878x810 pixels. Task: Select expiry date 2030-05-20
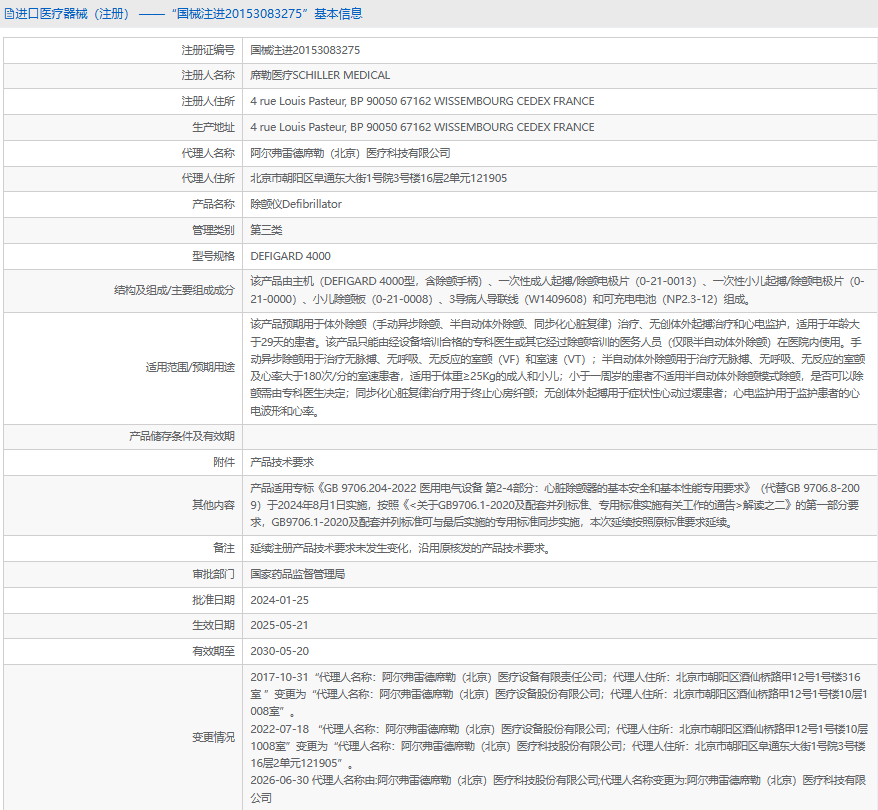point(279,652)
